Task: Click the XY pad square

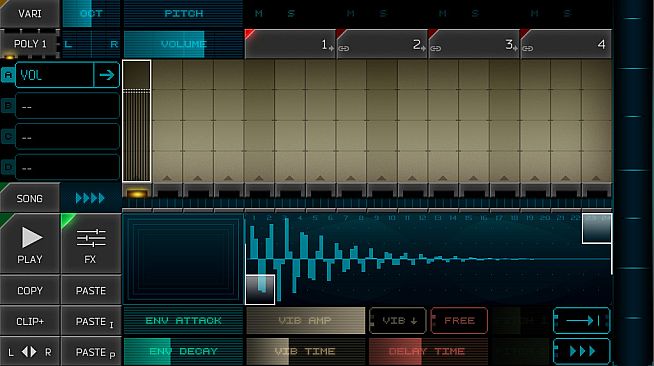Action: coord(183,259)
